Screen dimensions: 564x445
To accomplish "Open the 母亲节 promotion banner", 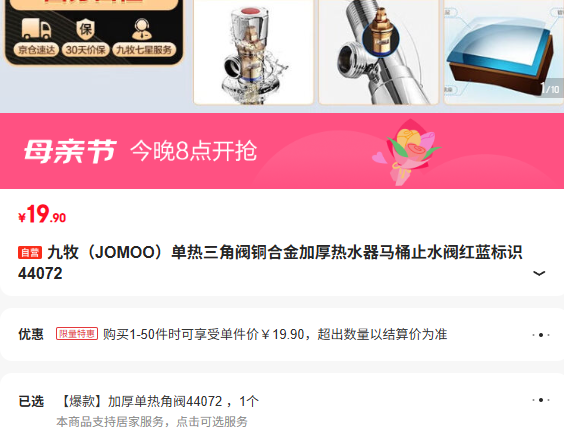I will point(282,151).
